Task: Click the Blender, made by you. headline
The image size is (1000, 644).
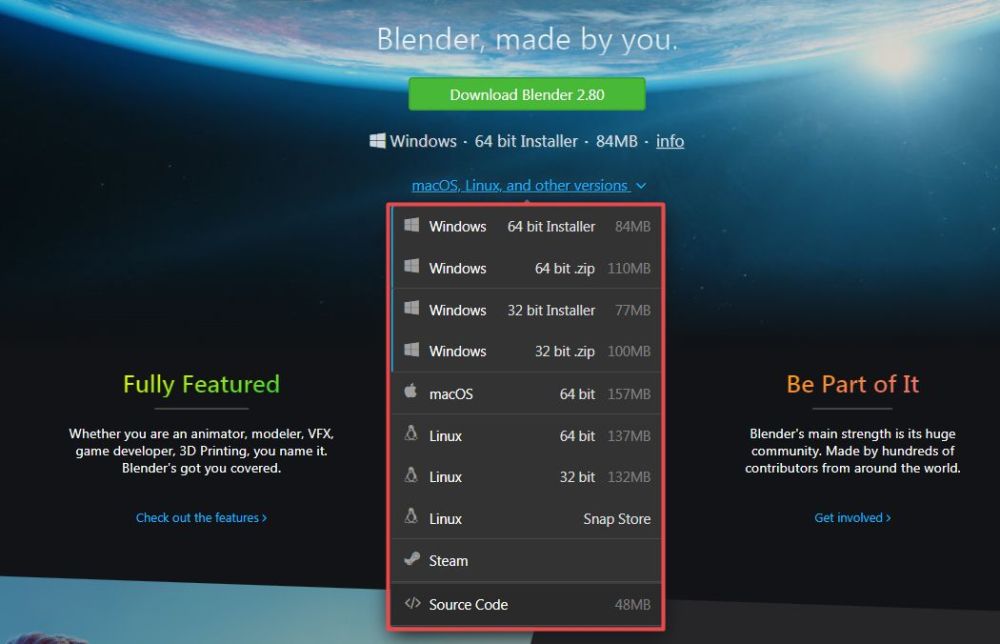Action: 527,40
